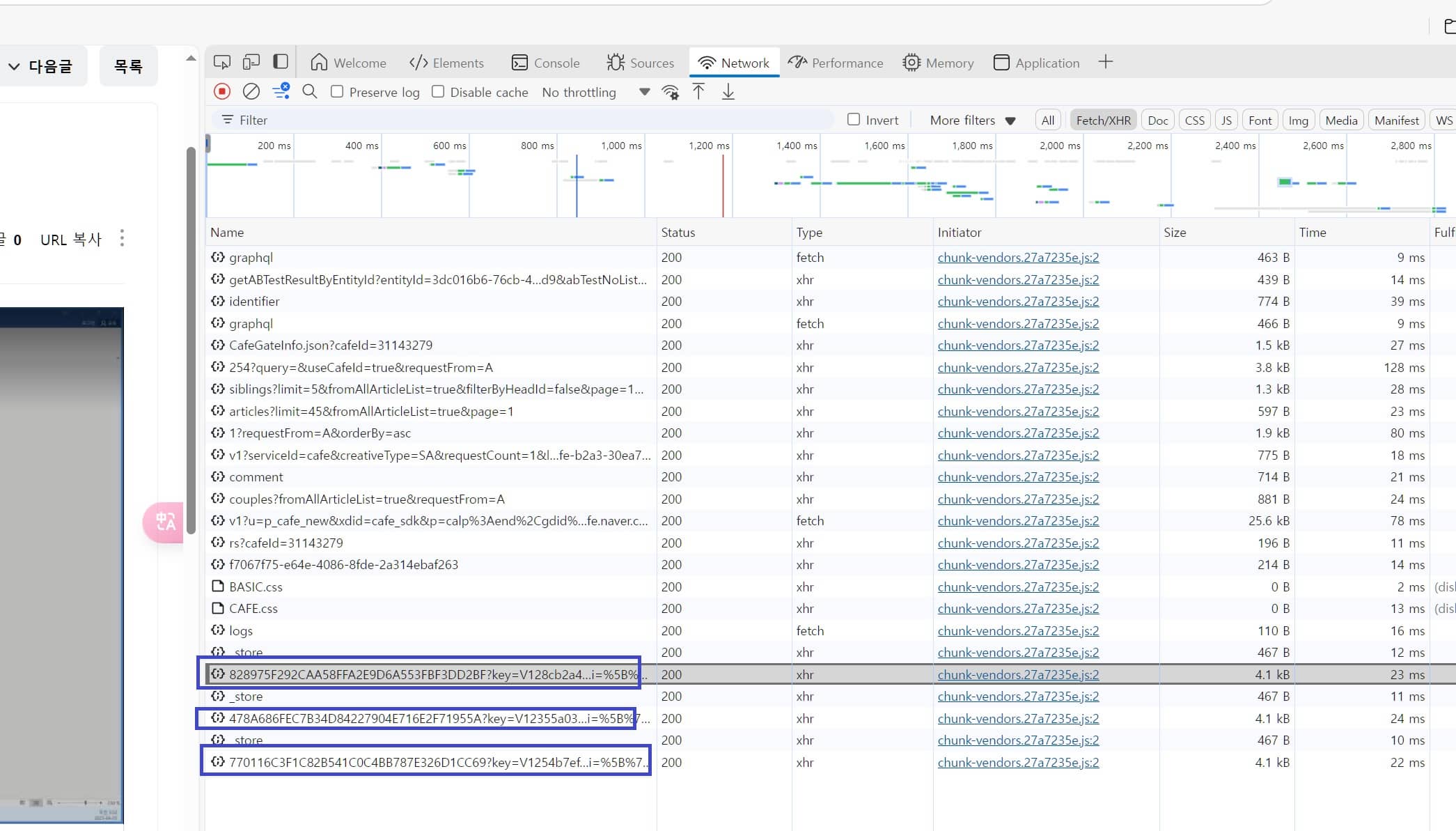Open the Sources tab

(640, 63)
